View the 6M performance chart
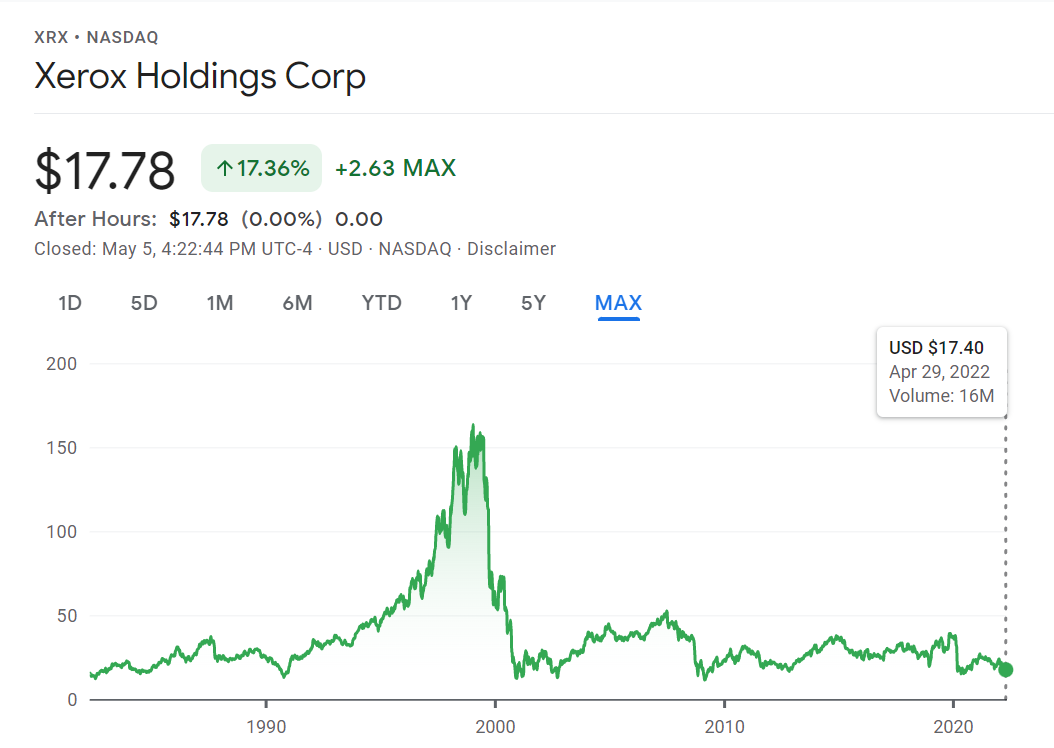The height and width of the screenshot is (748, 1054). 296,302
